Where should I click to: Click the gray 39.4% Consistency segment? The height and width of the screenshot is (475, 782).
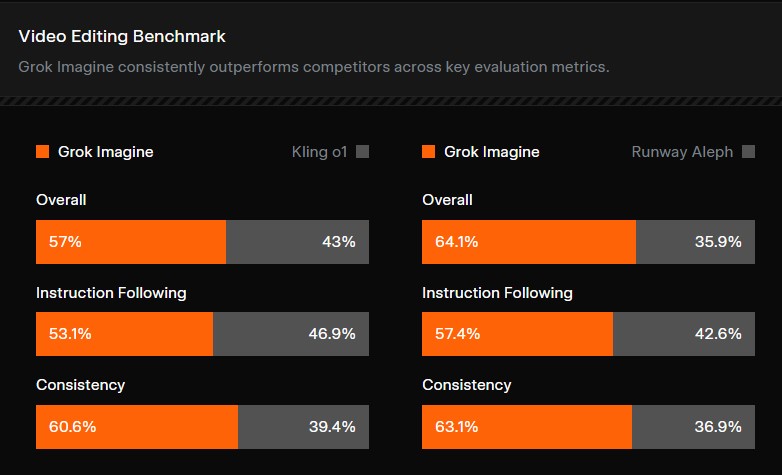(x=303, y=426)
